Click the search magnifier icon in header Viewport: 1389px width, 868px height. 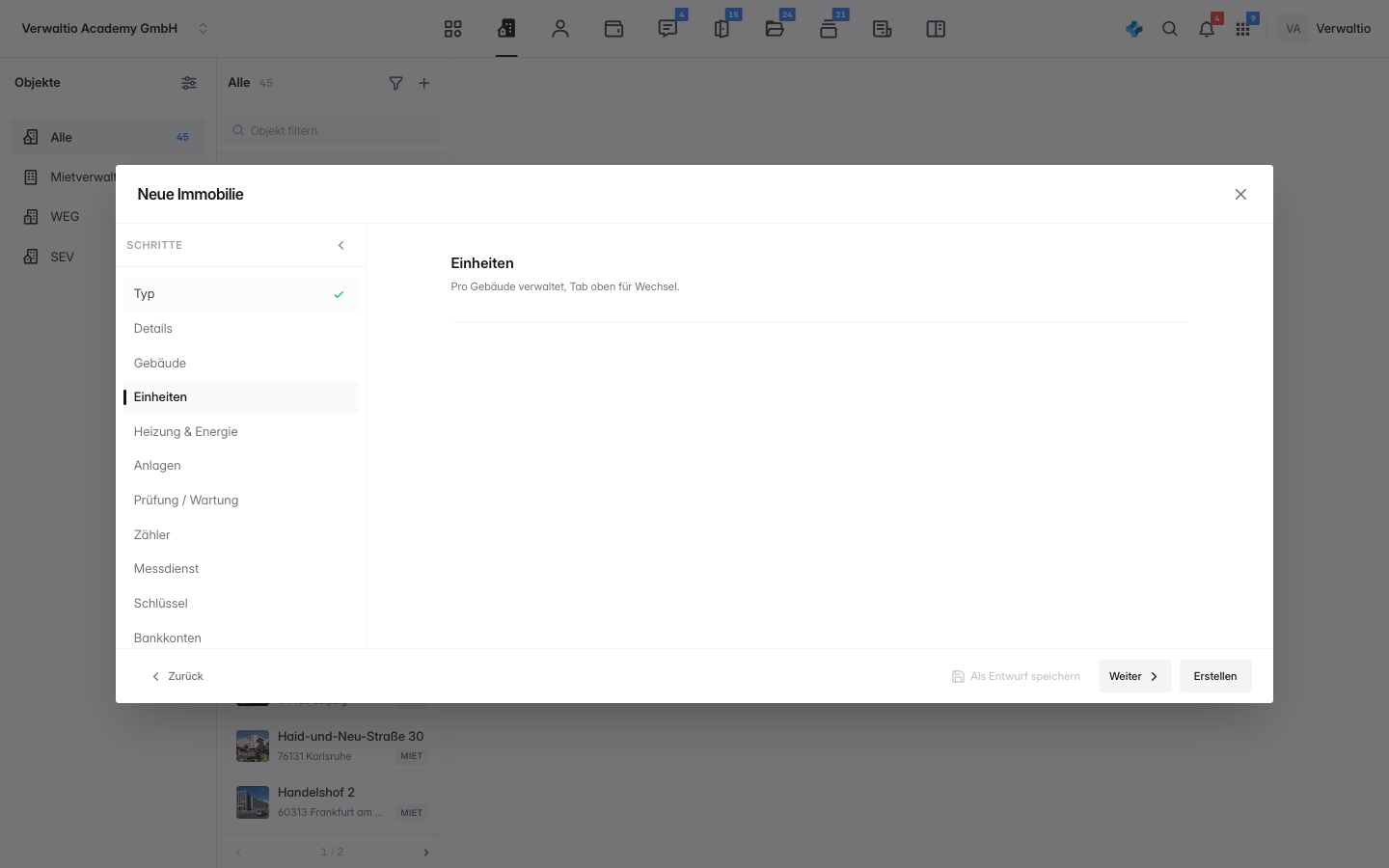coord(1170,29)
